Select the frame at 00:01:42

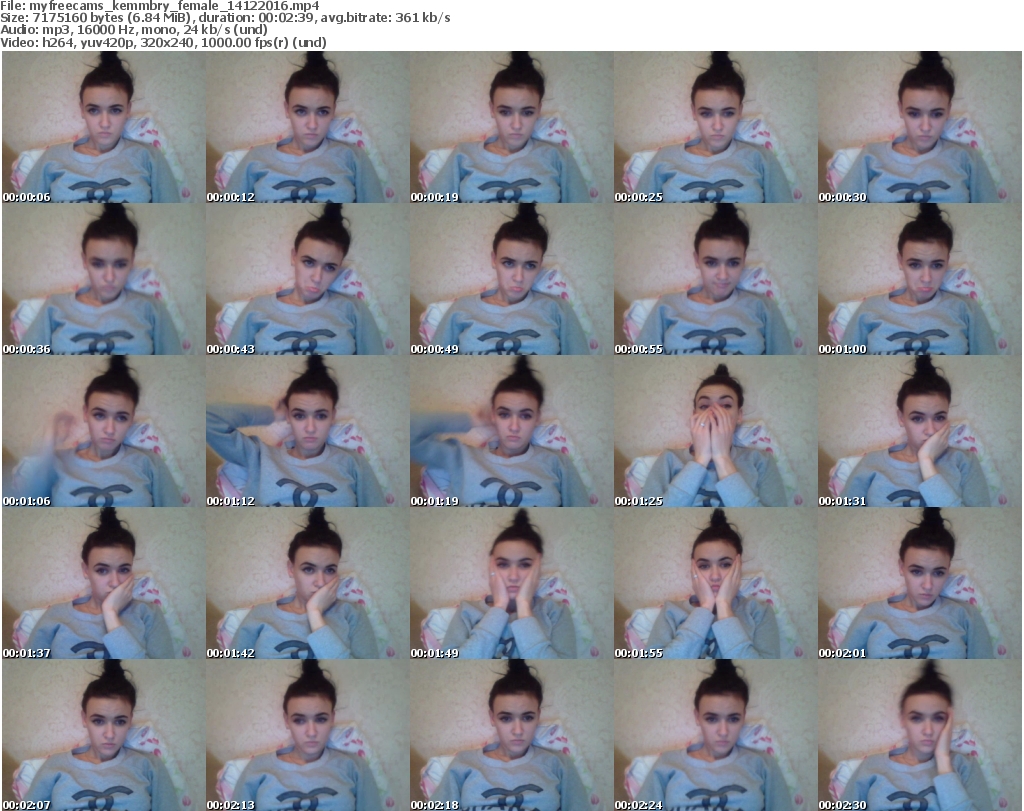308,583
